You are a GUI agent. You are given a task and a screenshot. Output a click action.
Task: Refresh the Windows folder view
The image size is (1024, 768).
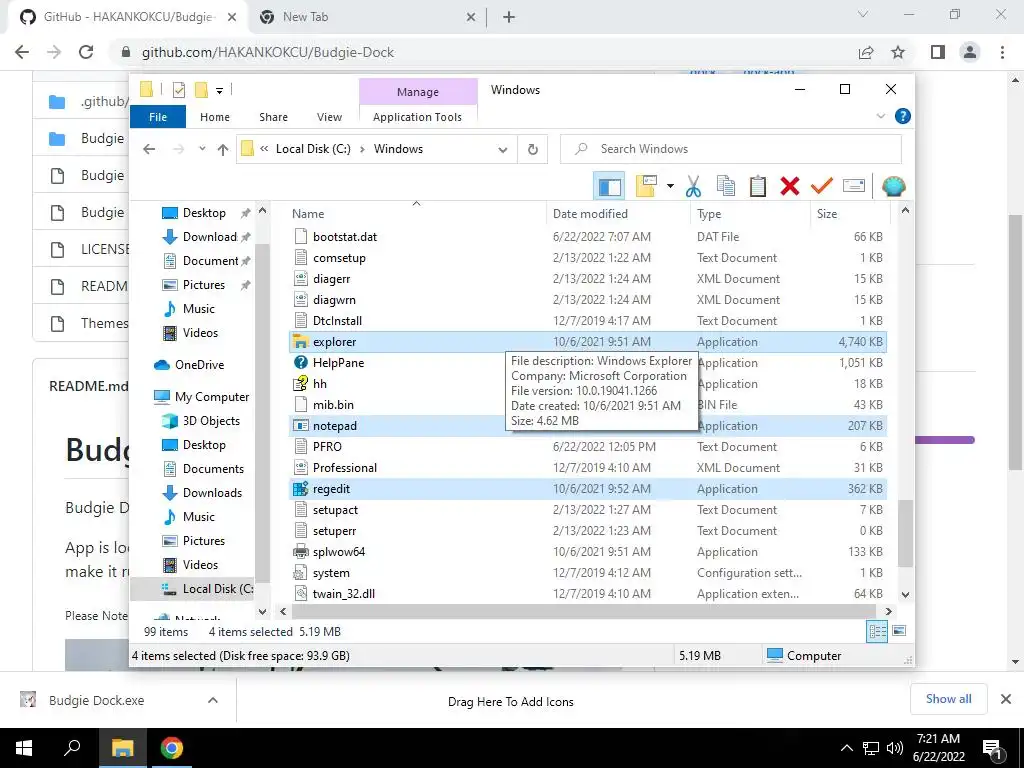click(533, 150)
